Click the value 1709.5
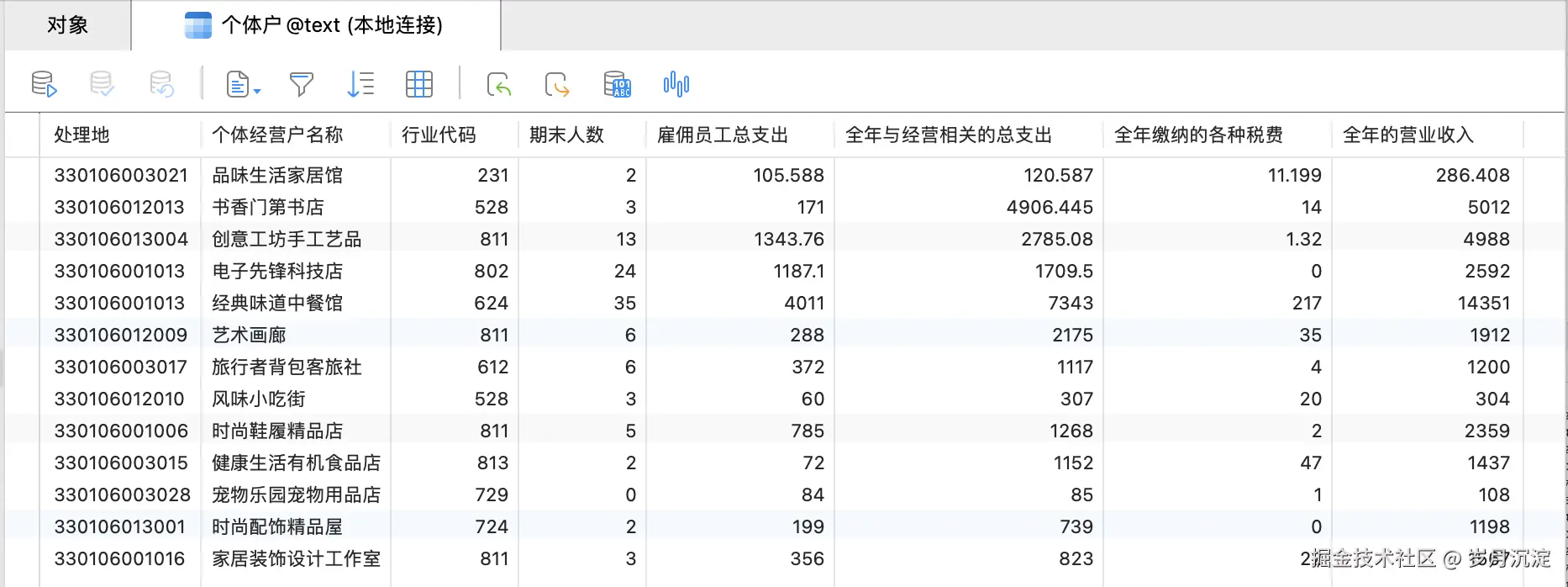This screenshot has height=587, width=1568. (x=1064, y=271)
